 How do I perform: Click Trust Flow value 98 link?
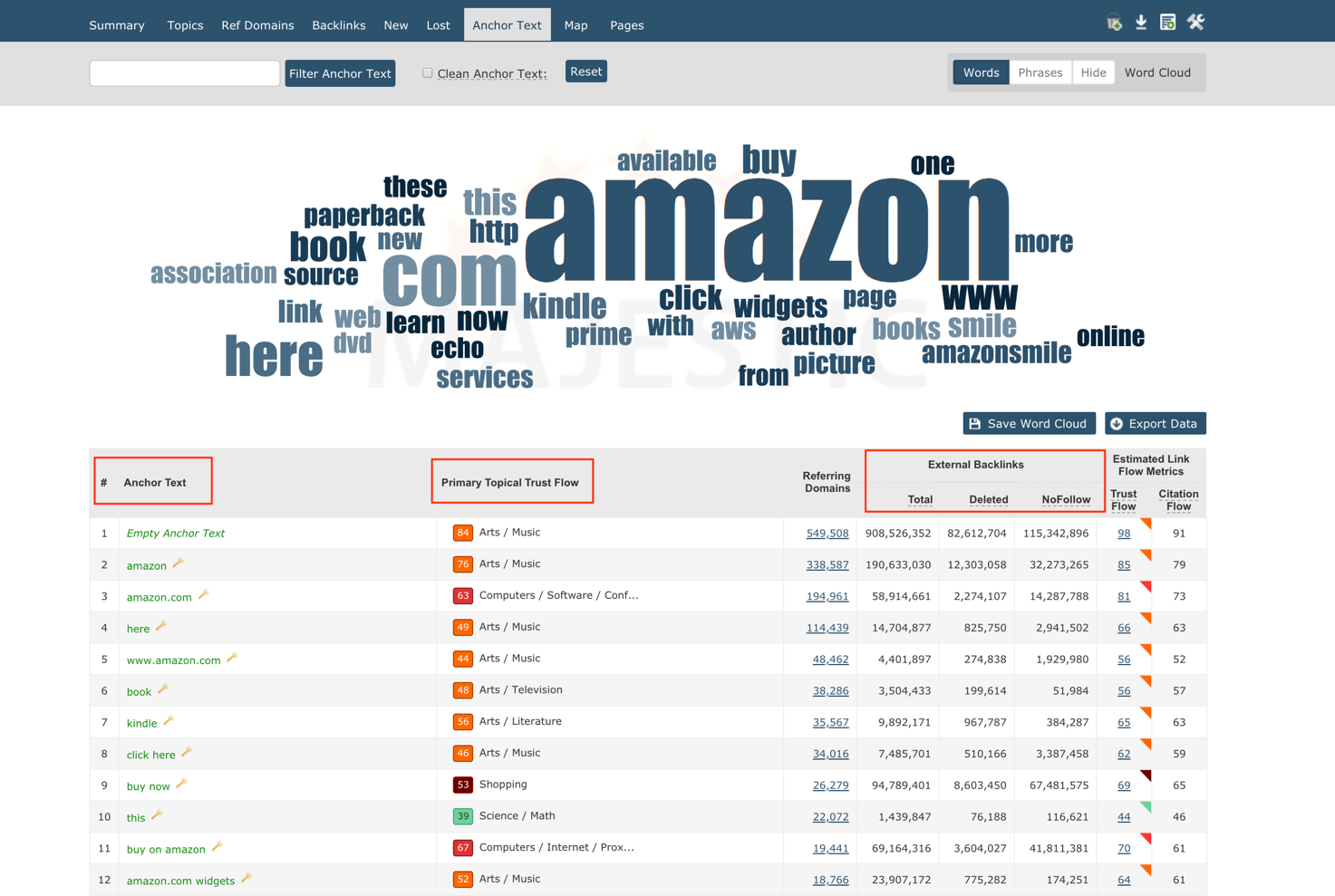pos(1124,534)
